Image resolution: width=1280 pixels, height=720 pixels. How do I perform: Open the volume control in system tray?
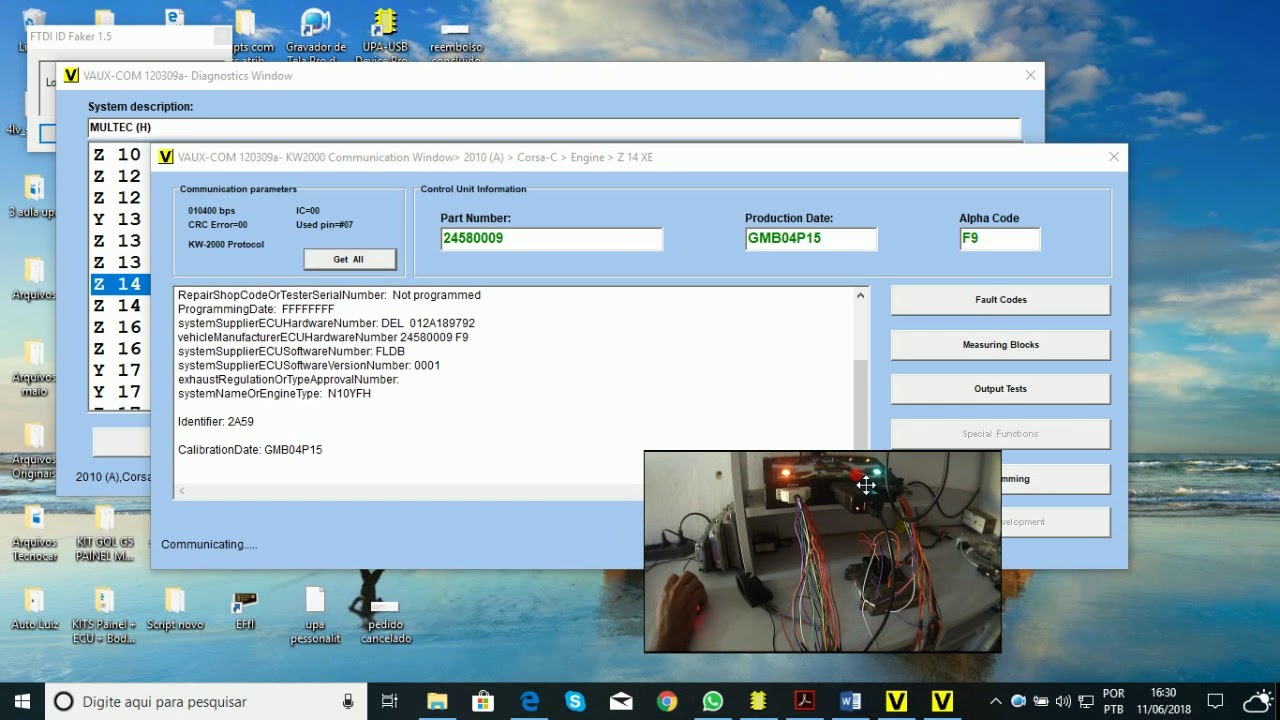[1063, 701]
